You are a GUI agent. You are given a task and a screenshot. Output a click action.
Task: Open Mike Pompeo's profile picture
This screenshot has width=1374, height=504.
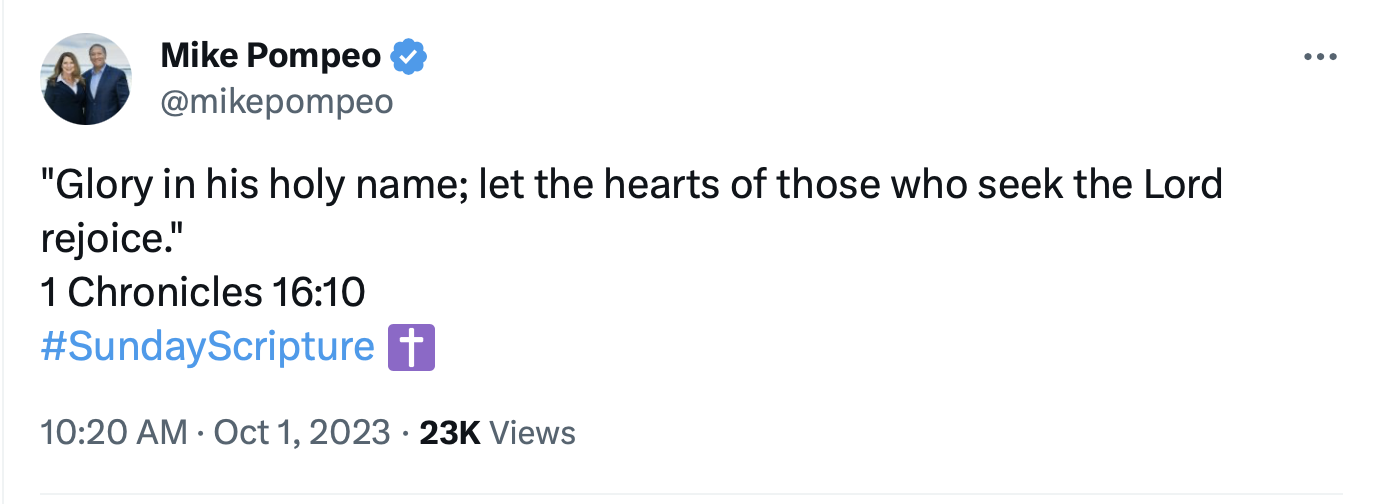tap(87, 79)
